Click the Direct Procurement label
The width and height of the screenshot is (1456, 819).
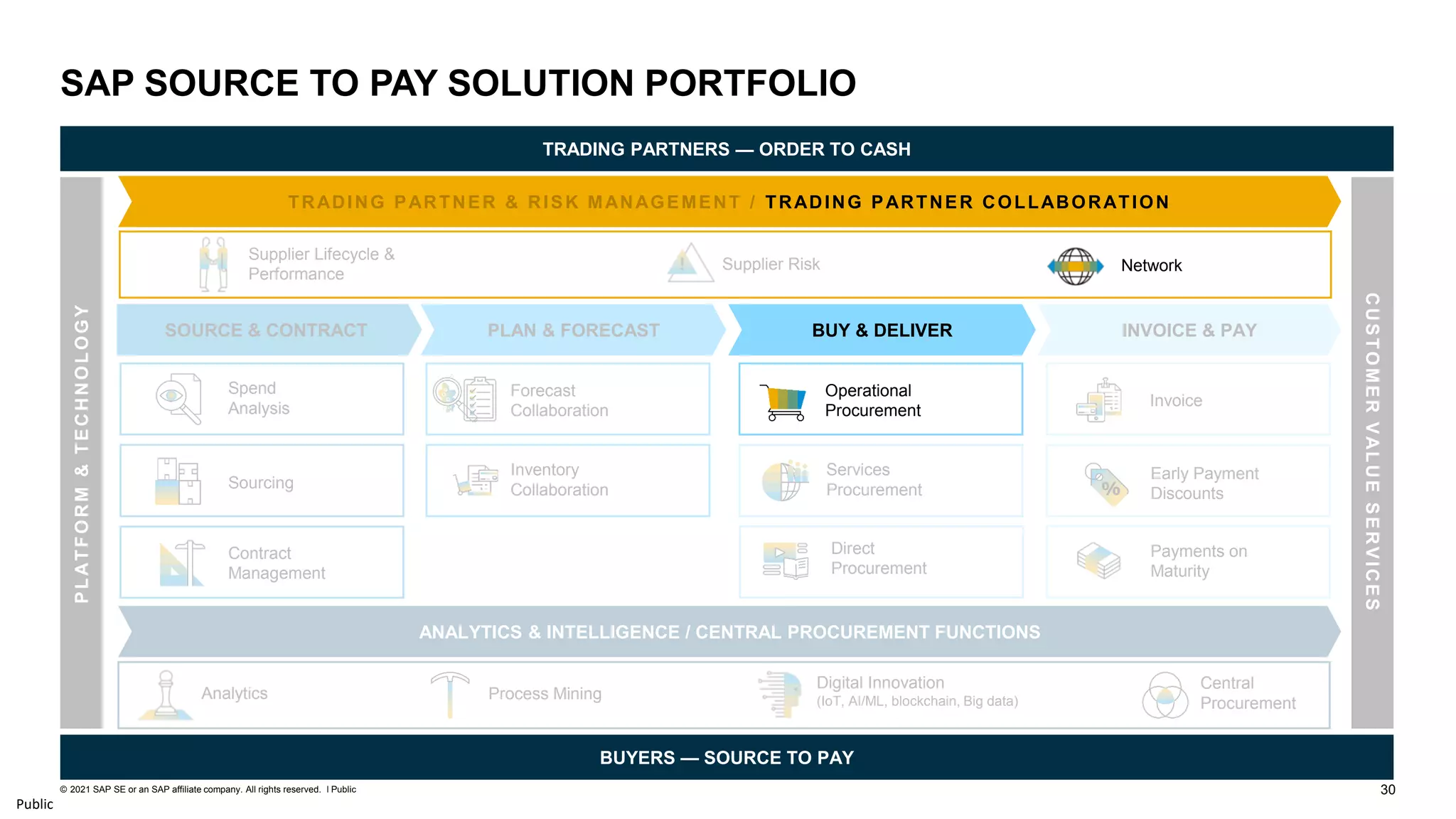click(x=879, y=558)
